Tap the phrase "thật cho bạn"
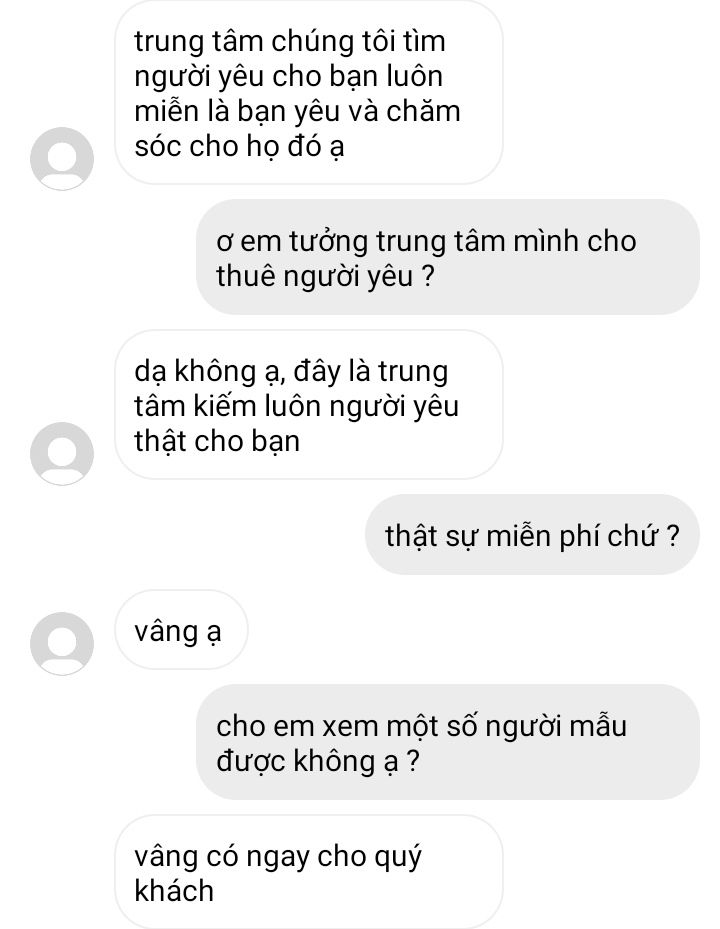The height and width of the screenshot is (929, 720). pyautogui.click(x=217, y=441)
